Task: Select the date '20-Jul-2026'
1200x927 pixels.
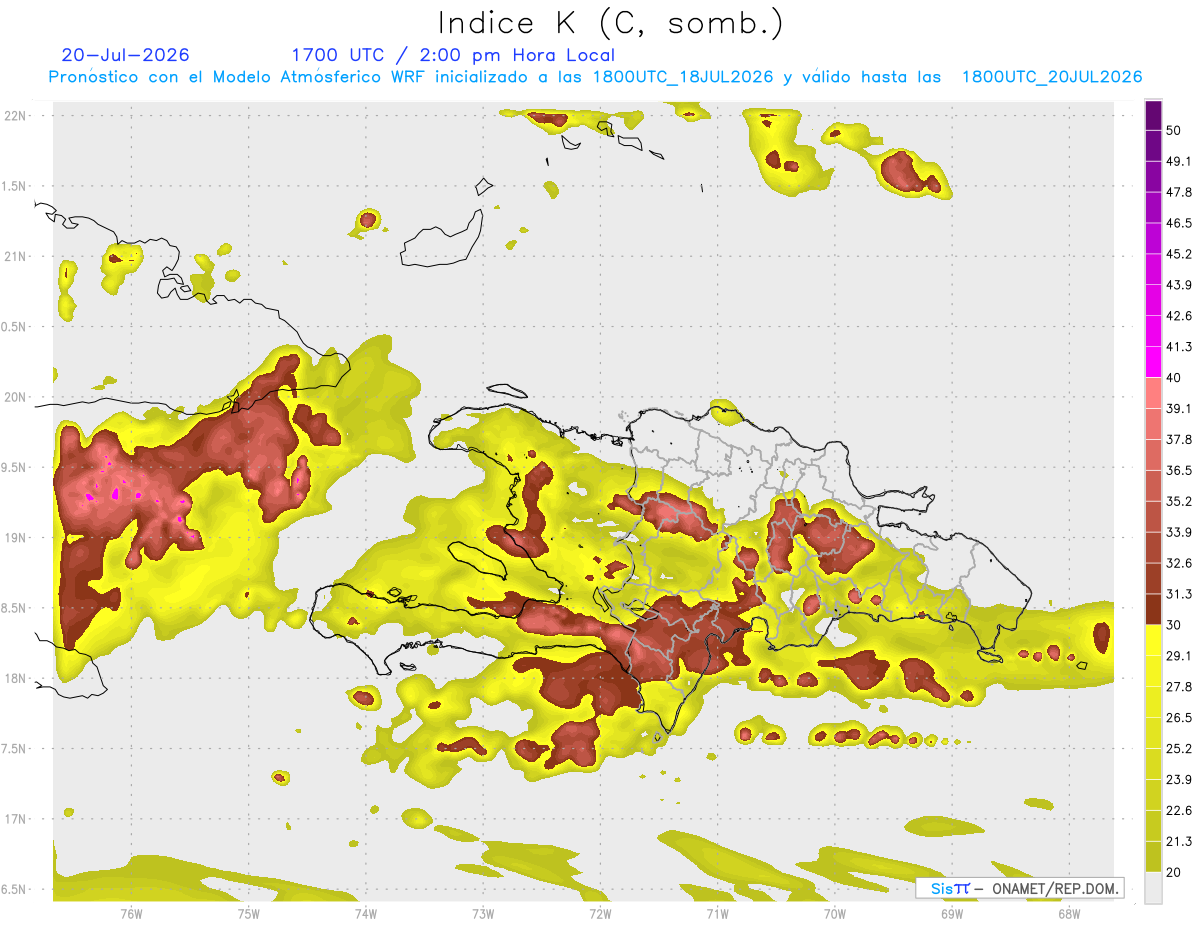Action: click(125, 55)
